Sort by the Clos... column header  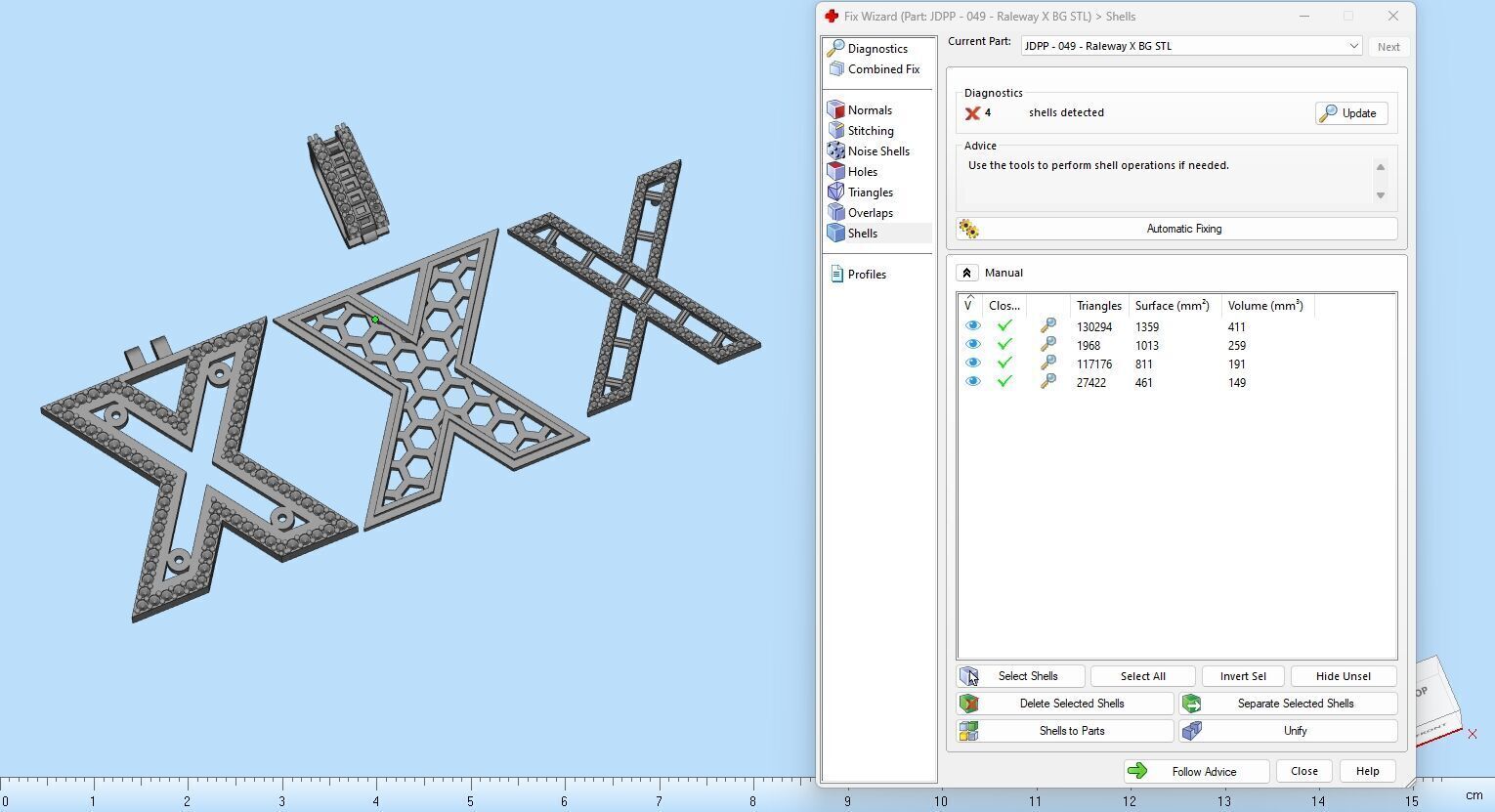[x=1004, y=306]
